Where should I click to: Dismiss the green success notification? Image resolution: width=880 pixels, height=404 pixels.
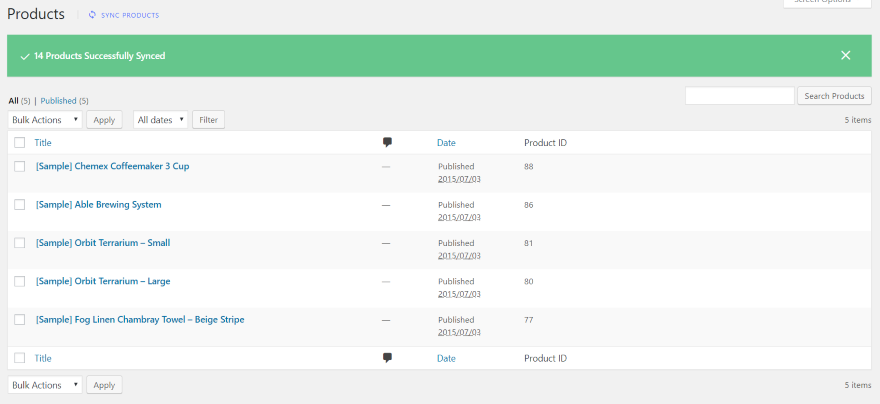pyautogui.click(x=846, y=55)
